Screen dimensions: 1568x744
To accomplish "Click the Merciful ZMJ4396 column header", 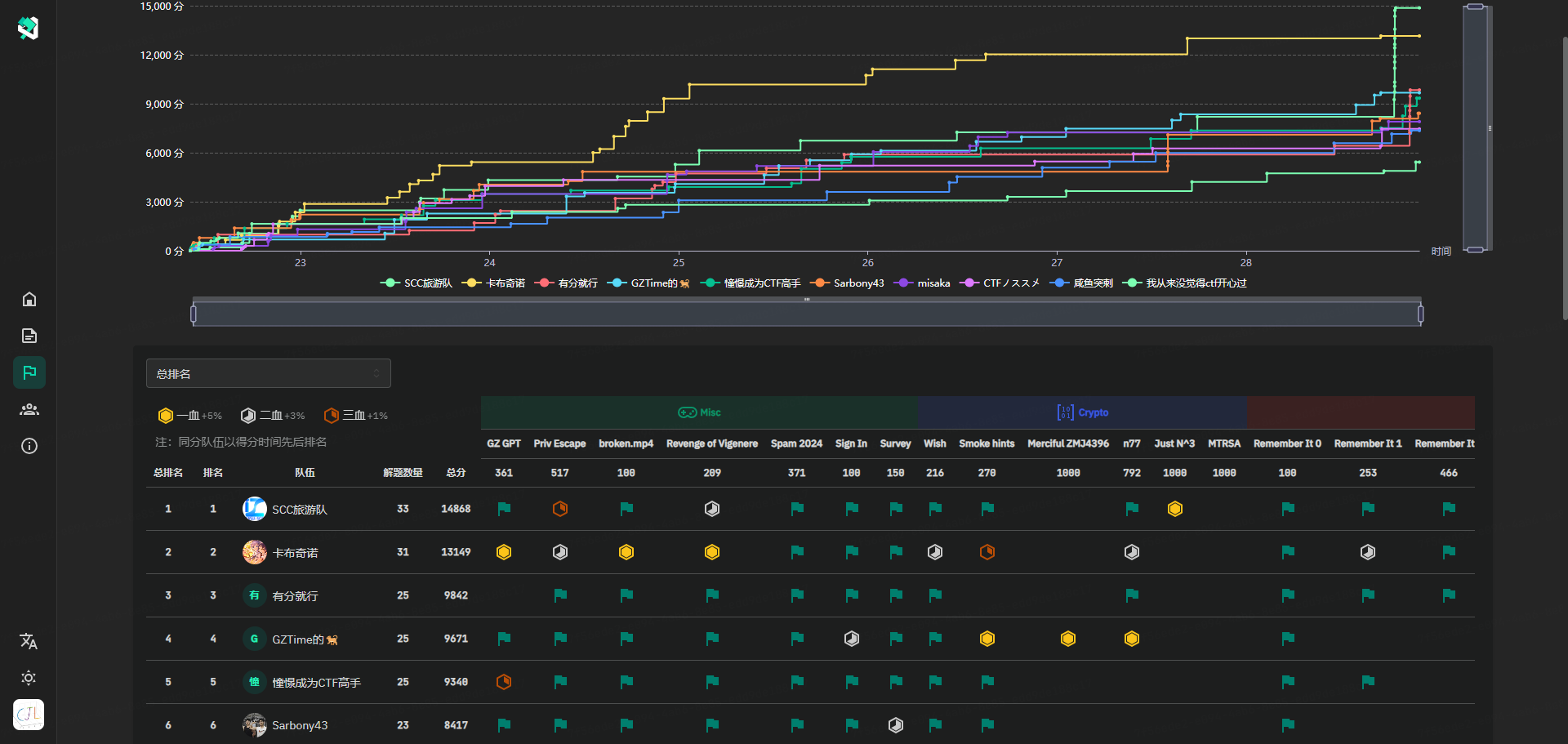I will (x=1068, y=443).
